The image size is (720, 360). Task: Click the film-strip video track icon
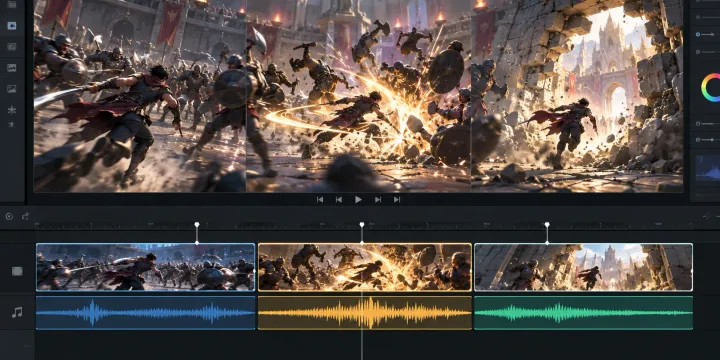click(17, 271)
